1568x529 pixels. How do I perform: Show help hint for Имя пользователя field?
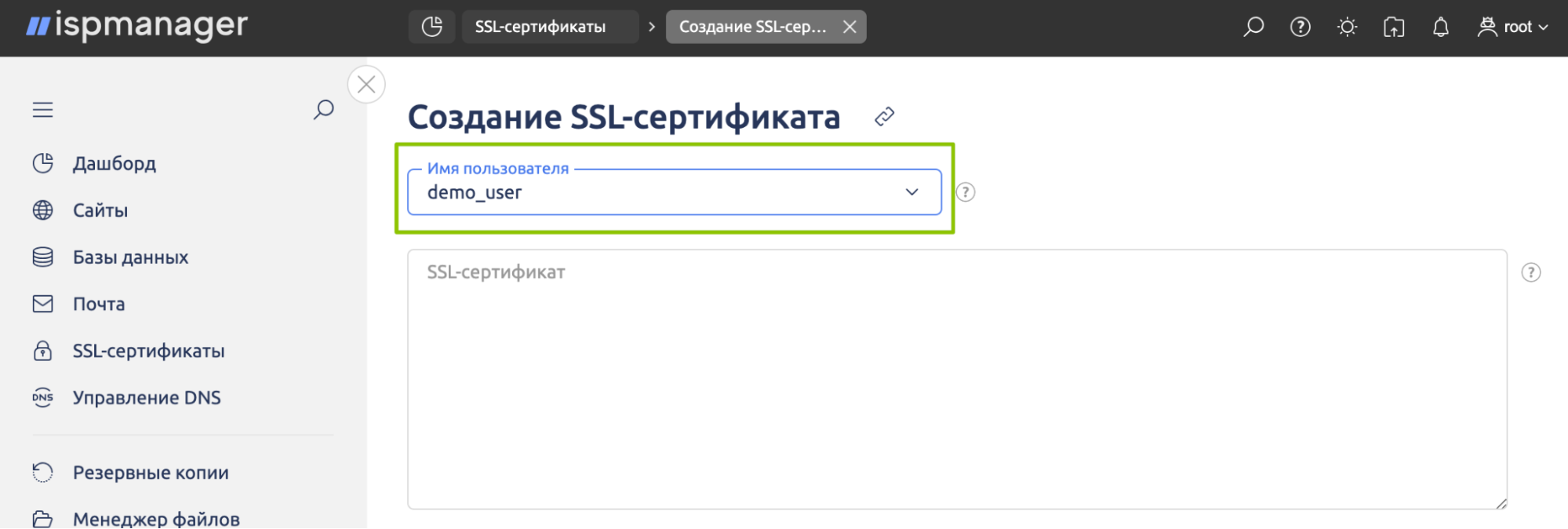(966, 192)
